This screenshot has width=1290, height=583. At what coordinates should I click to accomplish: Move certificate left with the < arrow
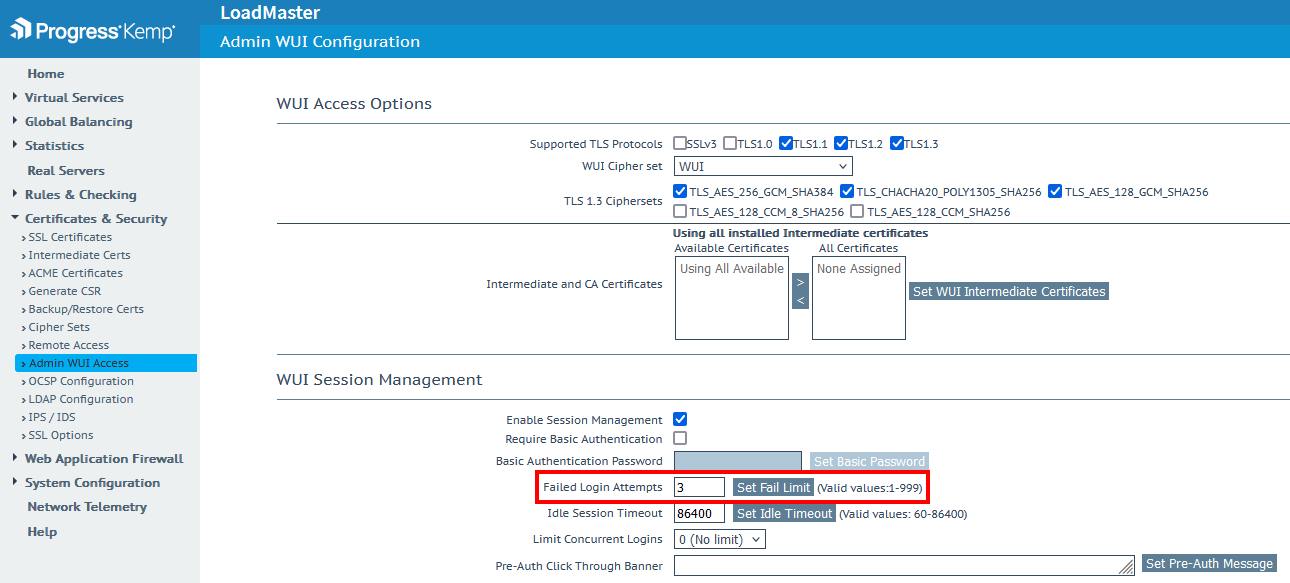(800, 300)
